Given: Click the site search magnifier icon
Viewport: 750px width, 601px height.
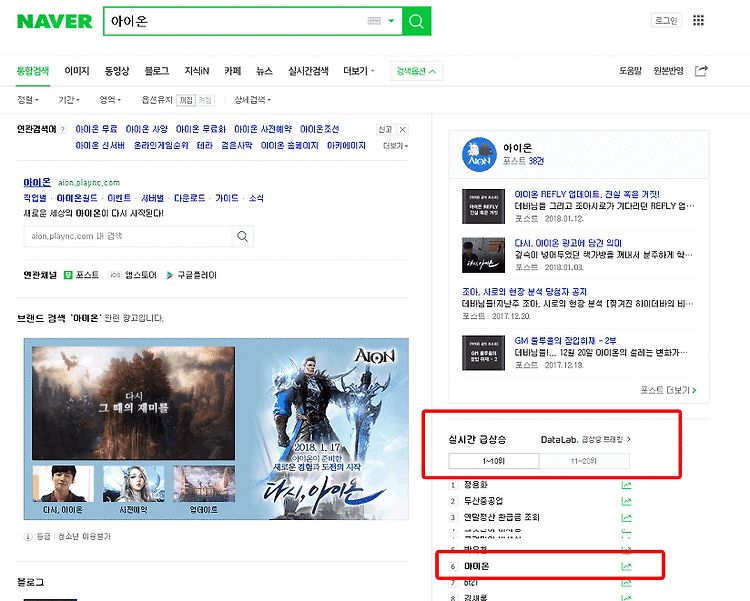Looking at the screenshot, I should point(243,236).
